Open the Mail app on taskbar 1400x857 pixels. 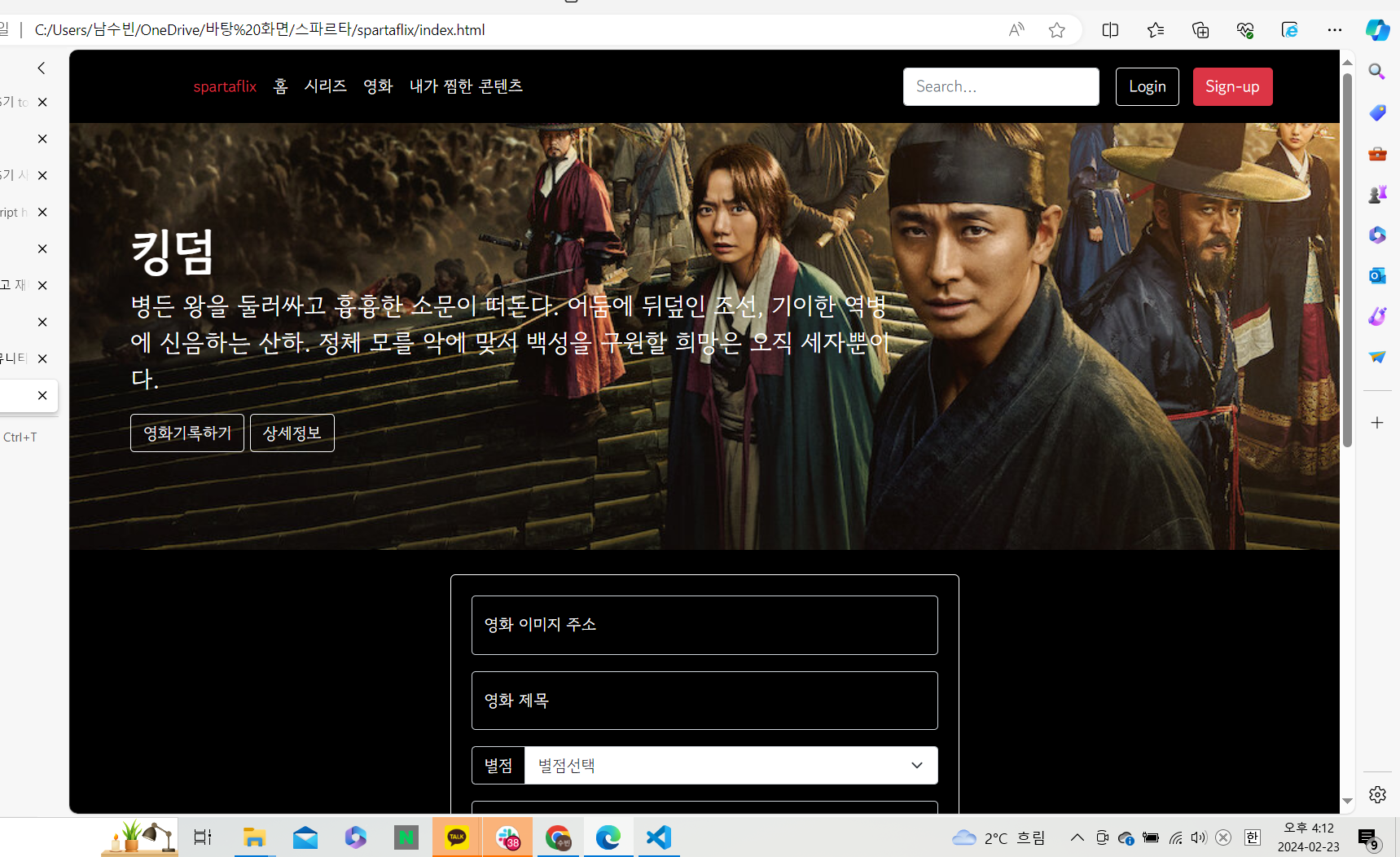point(305,837)
